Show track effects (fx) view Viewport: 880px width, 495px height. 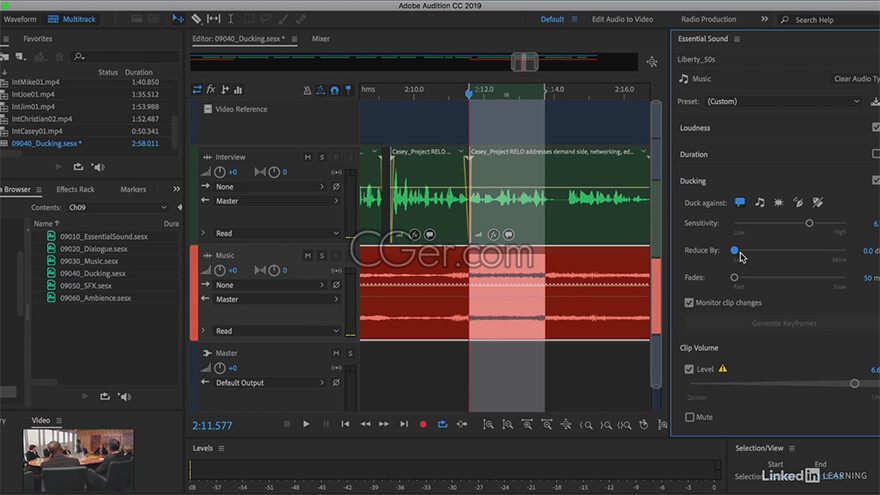point(211,90)
